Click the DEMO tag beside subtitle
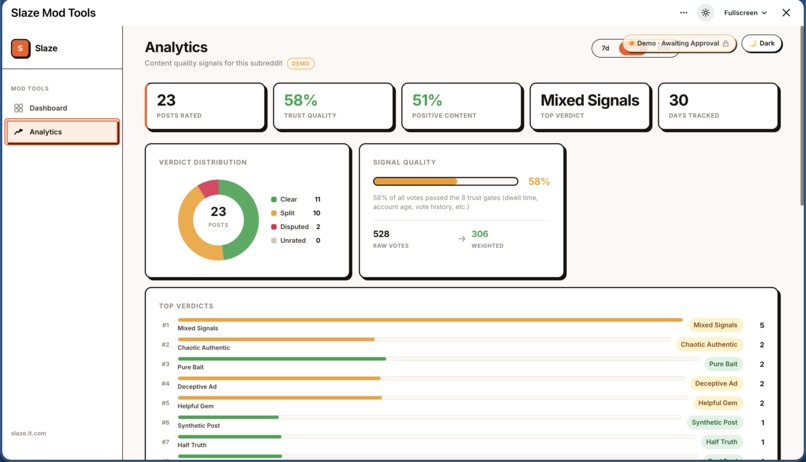 pos(301,64)
